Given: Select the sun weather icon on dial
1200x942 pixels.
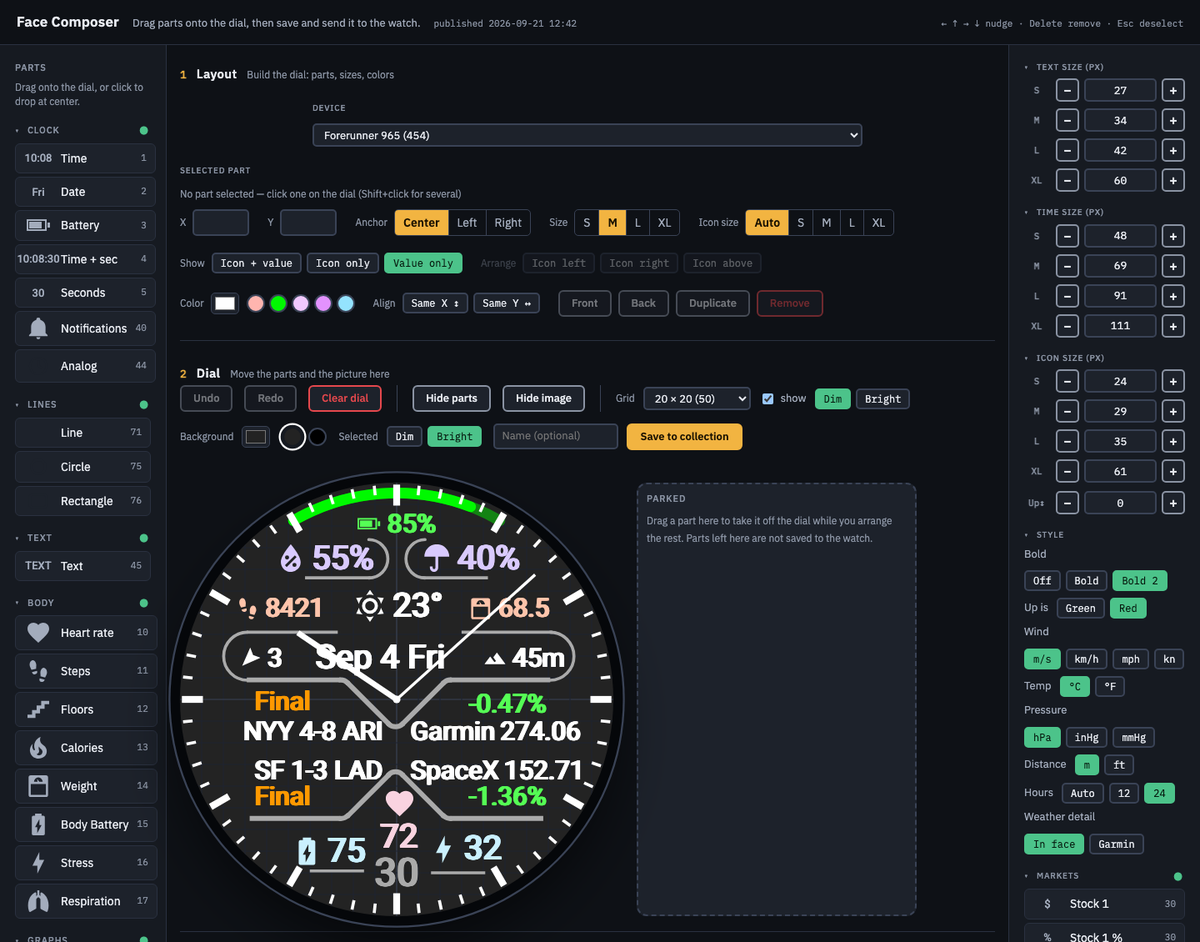Looking at the screenshot, I should coord(371,606).
